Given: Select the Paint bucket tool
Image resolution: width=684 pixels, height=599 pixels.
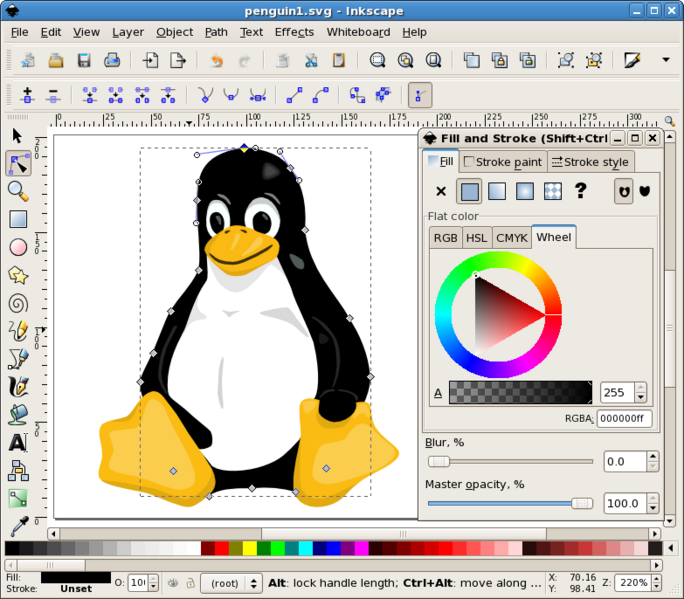Looking at the screenshot, I should pyautogui.click(x=18, y=414).
